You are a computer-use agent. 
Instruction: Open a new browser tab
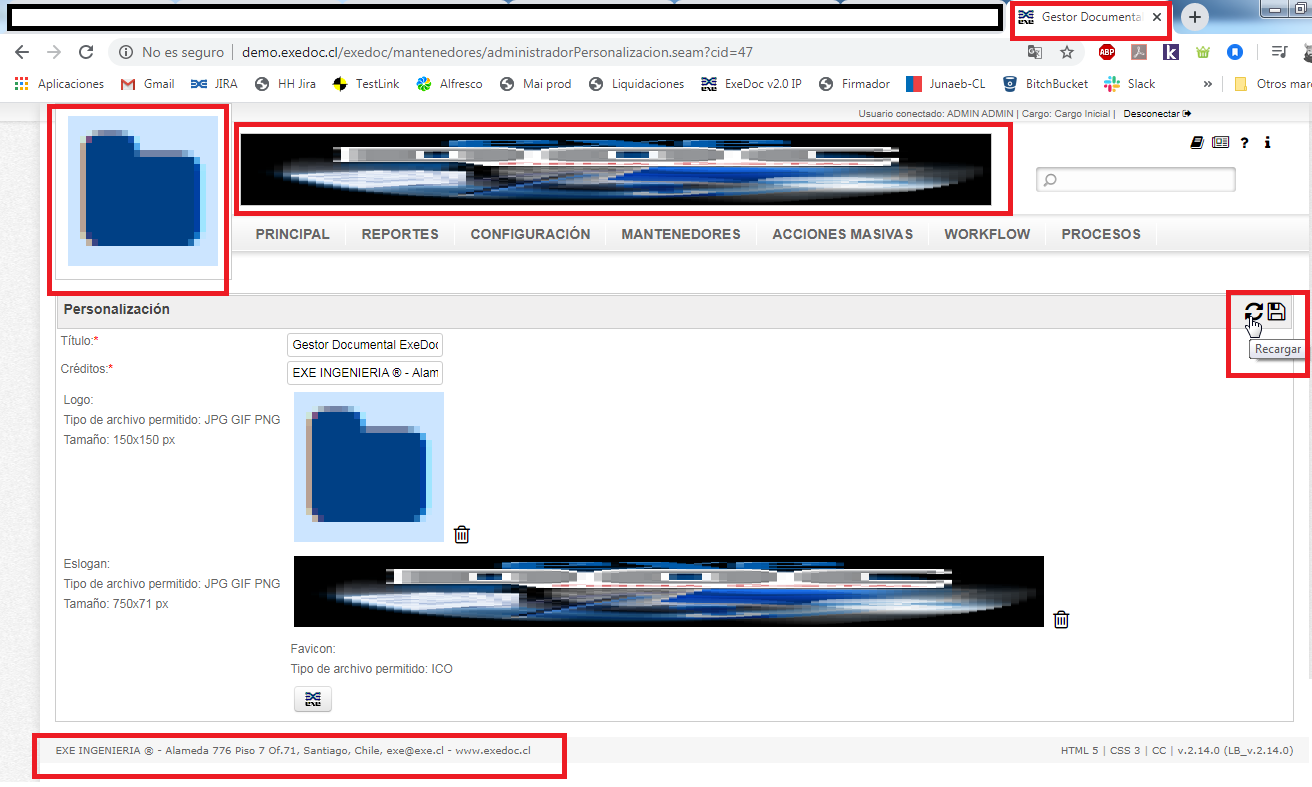click(x=1195, y=17)
